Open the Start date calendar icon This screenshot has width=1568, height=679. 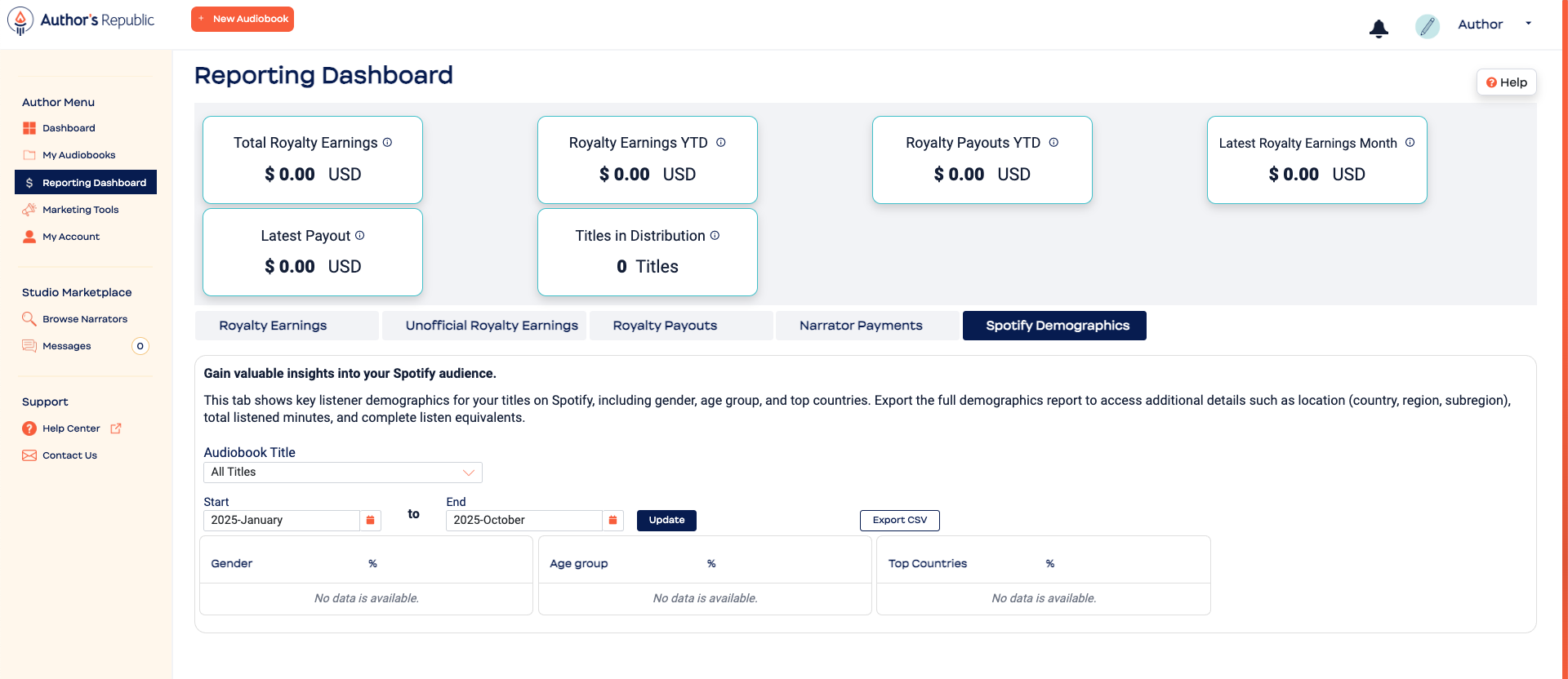click(371, 521)
